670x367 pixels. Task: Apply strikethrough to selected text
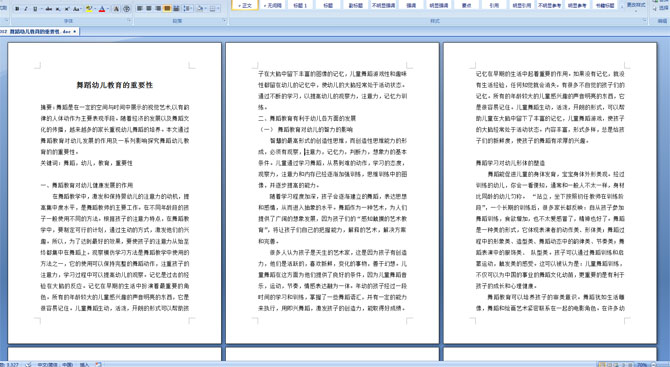(49, 9)
